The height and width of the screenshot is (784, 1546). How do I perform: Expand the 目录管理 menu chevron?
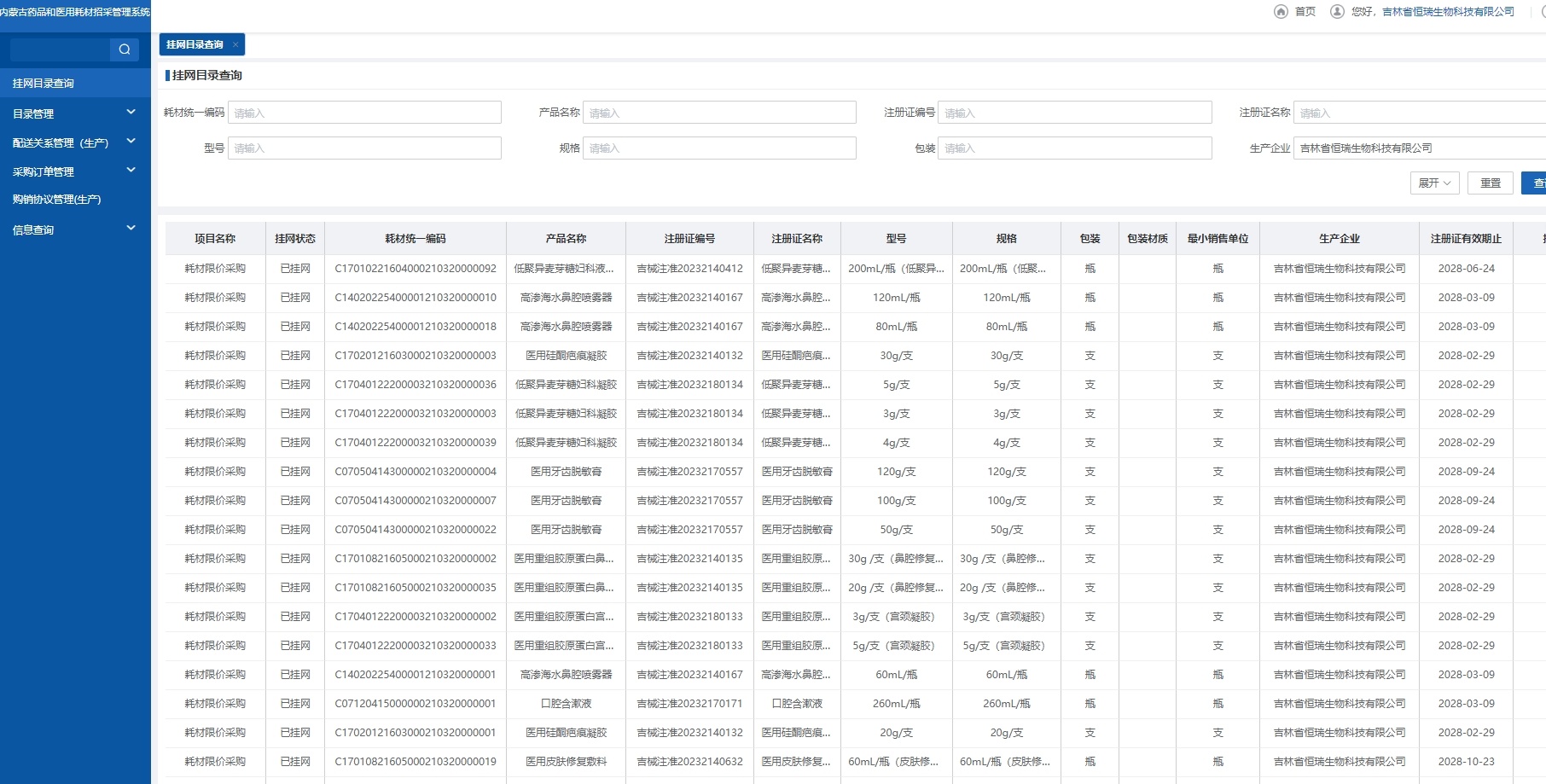coord(131,112)
